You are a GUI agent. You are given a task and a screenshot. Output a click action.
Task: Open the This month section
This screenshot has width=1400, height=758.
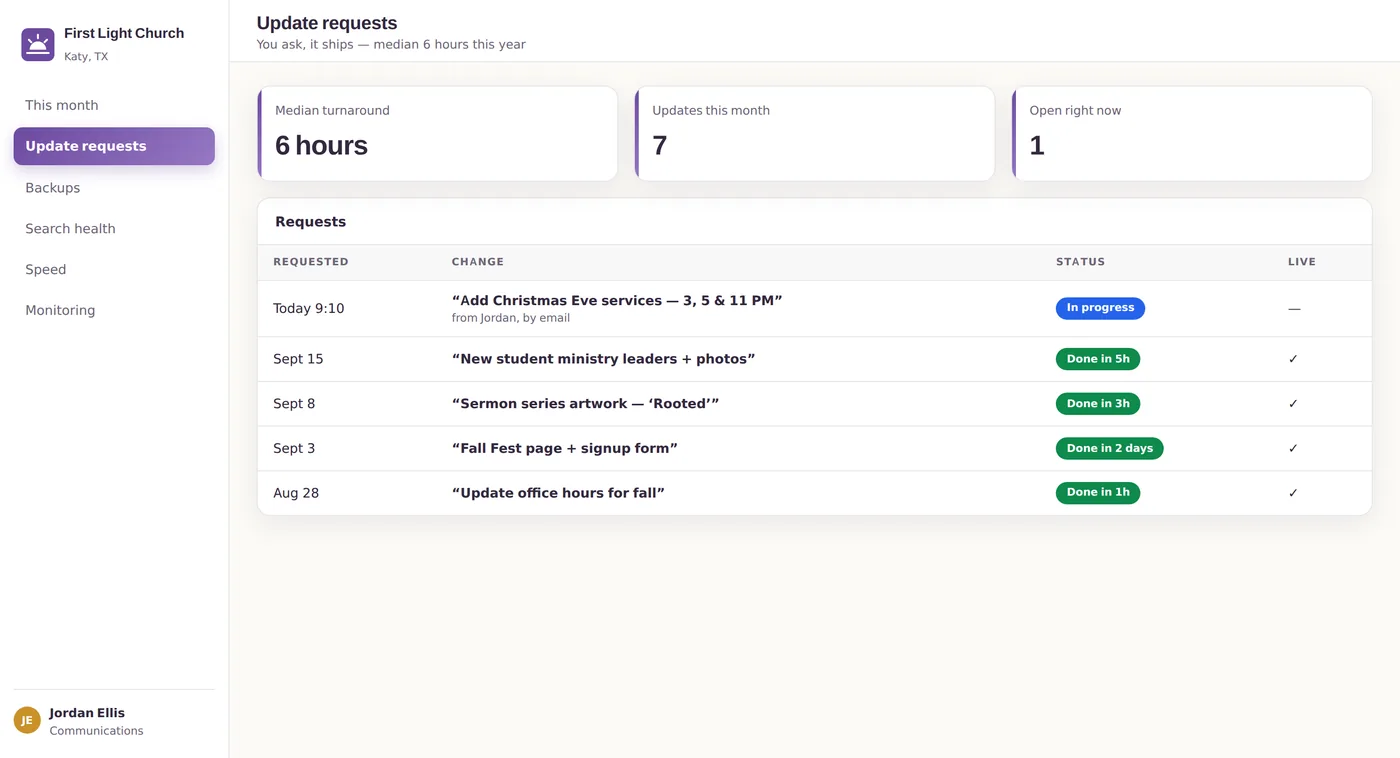pos(114,105)
